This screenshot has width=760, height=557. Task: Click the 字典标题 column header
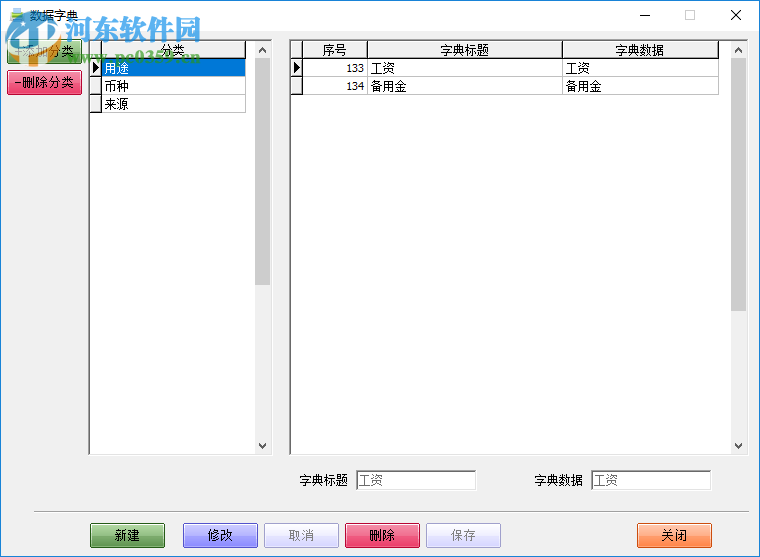coord(464,50)
